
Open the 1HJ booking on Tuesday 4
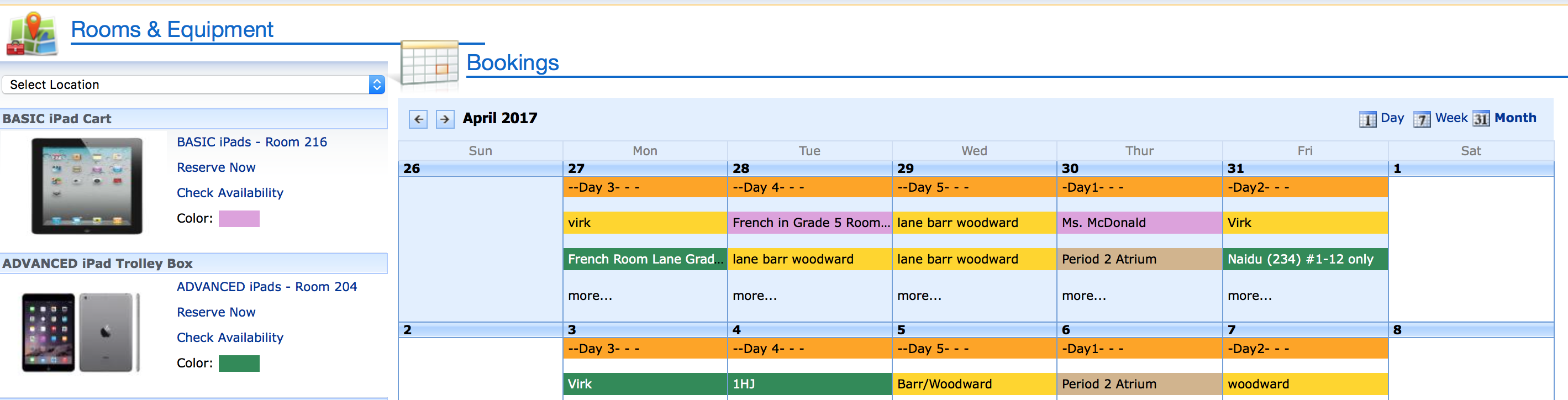pos(810,384)
